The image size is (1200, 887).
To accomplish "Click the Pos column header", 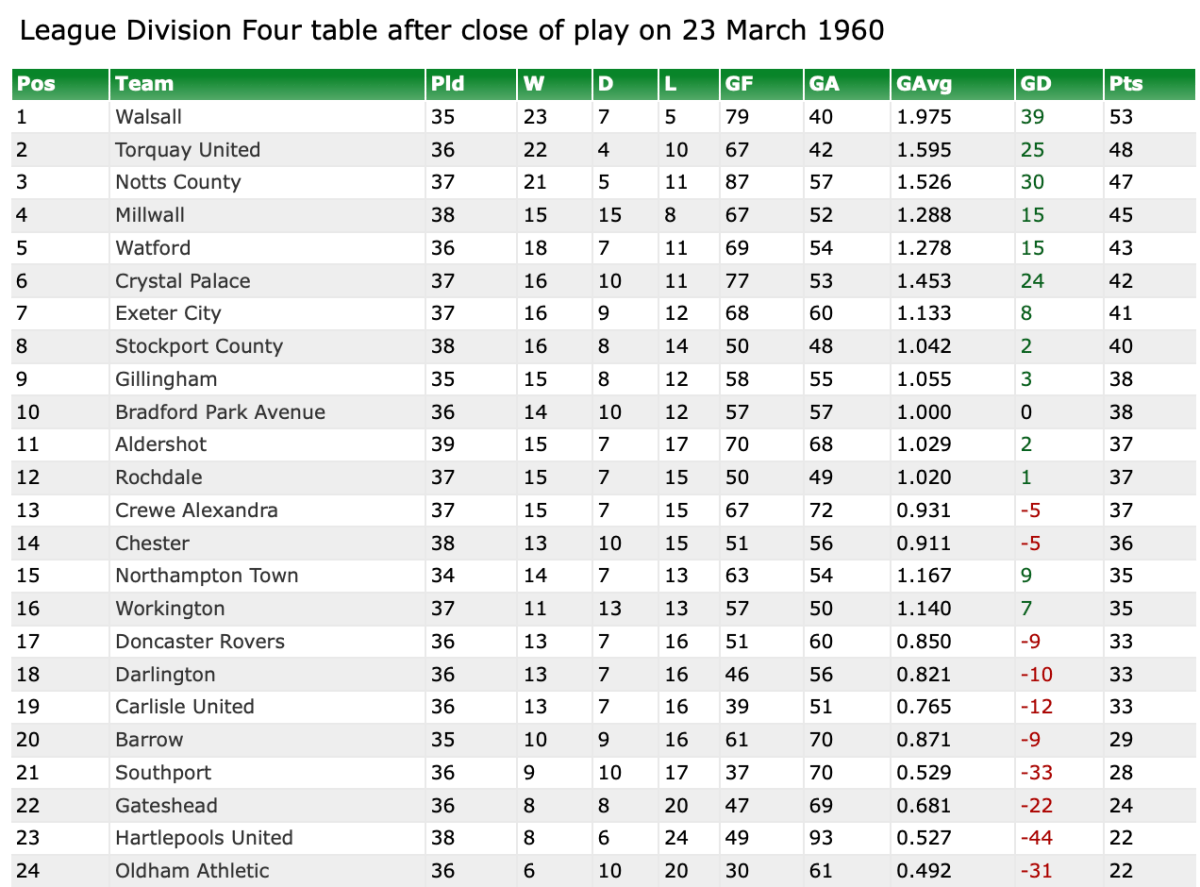I will [36, 84].
